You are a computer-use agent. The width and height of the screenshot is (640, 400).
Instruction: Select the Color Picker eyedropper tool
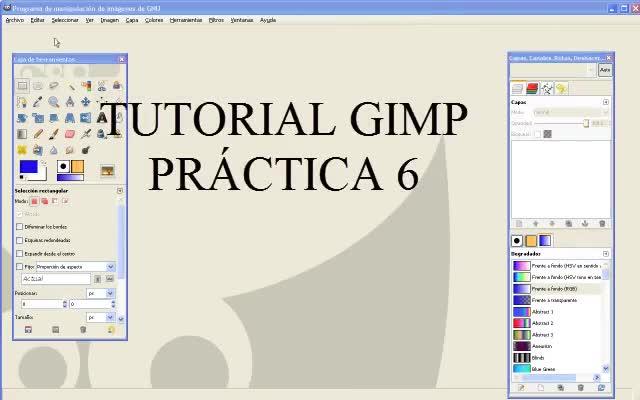38,102
